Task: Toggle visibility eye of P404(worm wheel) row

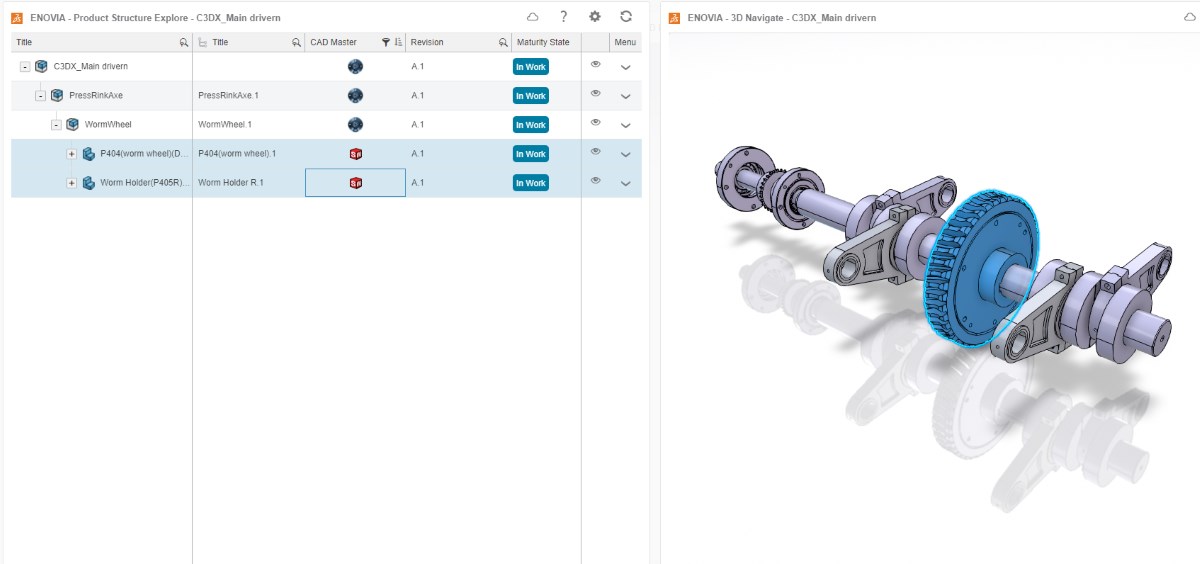Action: pyautogui.click(x=595, y=151)
